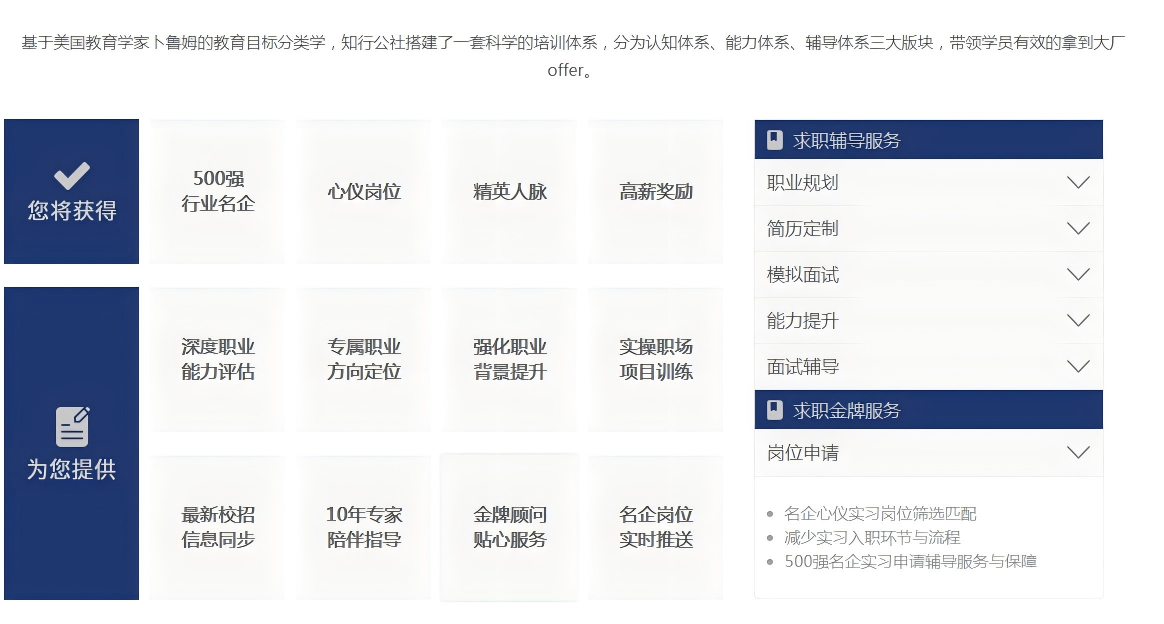This screenshot has height=624, width=1164.
Task: Click the bookmark icon beside 求职辅导服务
Action: click(772, 139)
